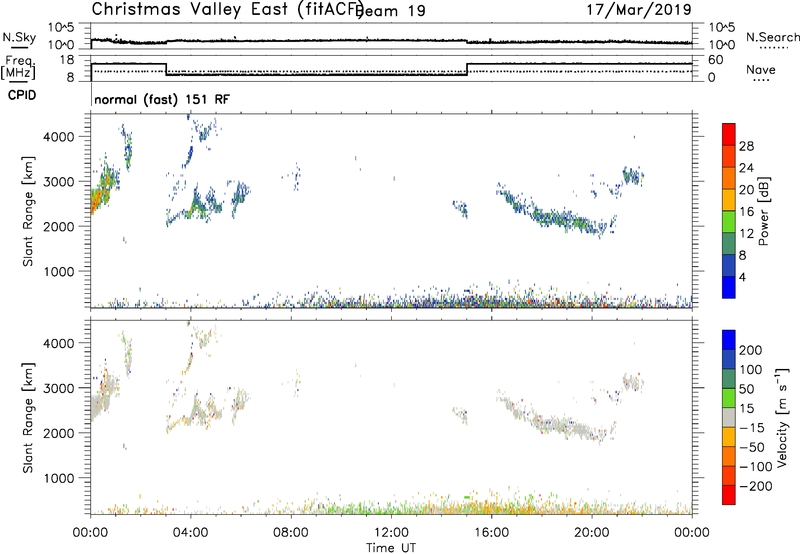Select the N.Sky legend label
This screenshot has width=800, height=554.
[x=19, y=37]
